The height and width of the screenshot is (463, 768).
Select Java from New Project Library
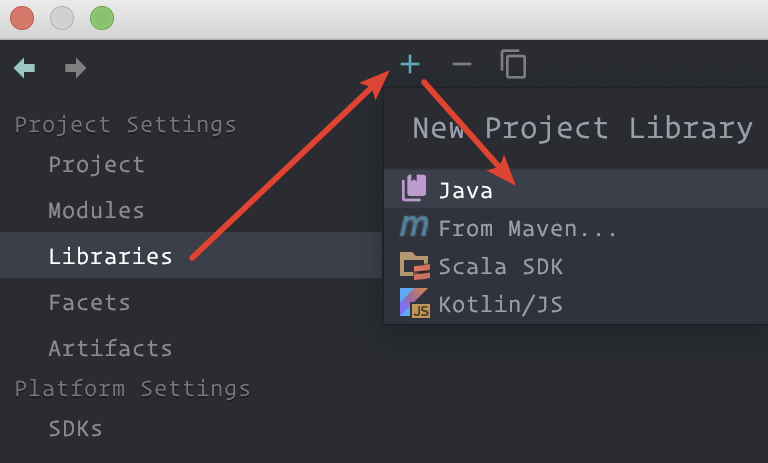pyautogui.click(x=466, y=190)
